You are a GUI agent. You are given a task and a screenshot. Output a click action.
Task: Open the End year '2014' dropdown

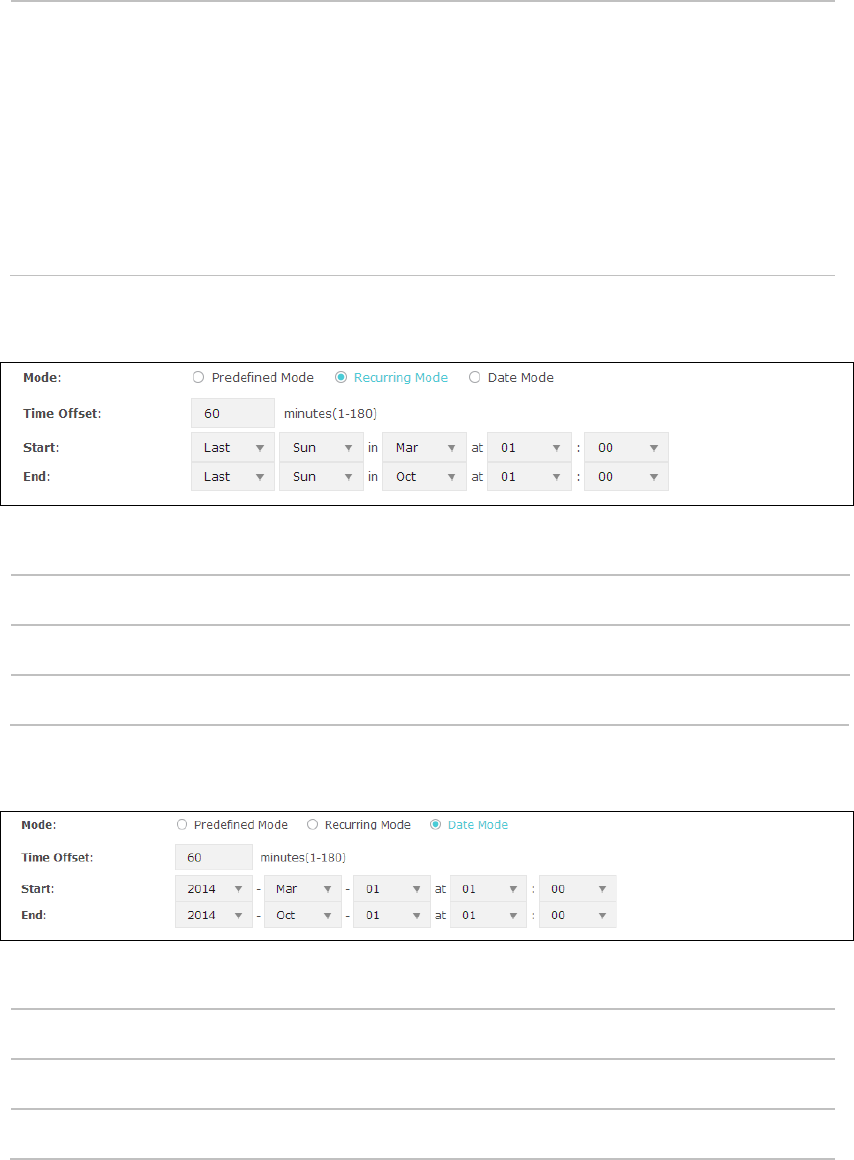214,915
